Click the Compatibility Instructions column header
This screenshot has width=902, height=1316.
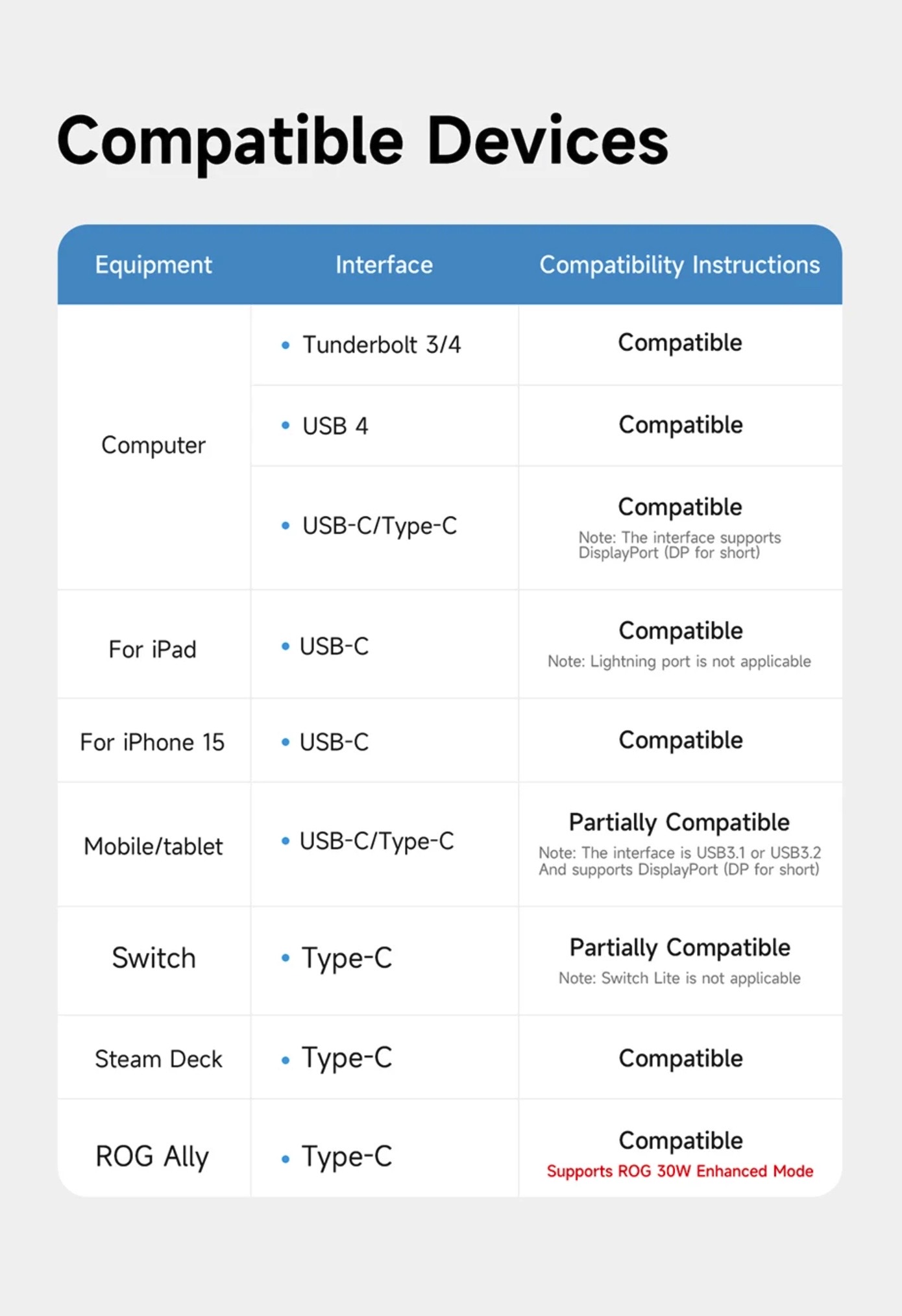[679, 265]
